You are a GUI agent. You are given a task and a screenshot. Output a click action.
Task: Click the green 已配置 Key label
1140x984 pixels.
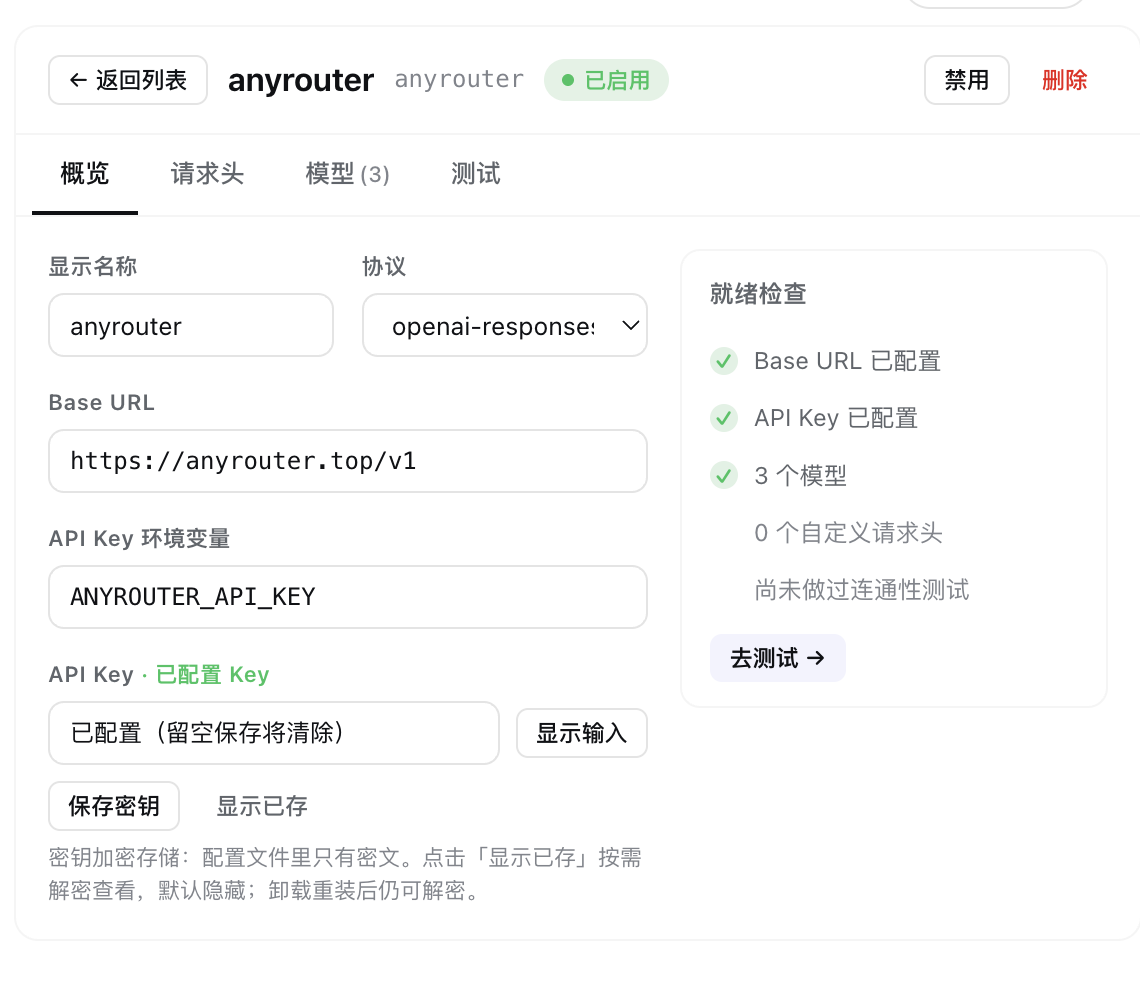click(212, 675)
